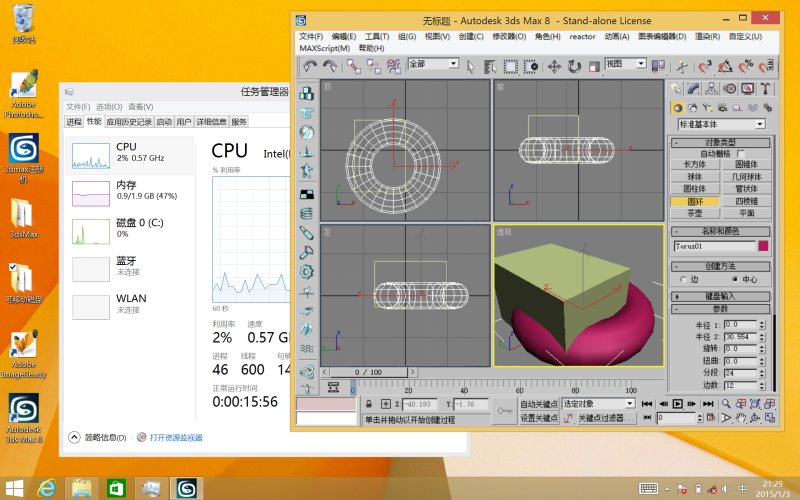
Task: Expand the 键盘输入 rollout
Action: tap(720, 296)
